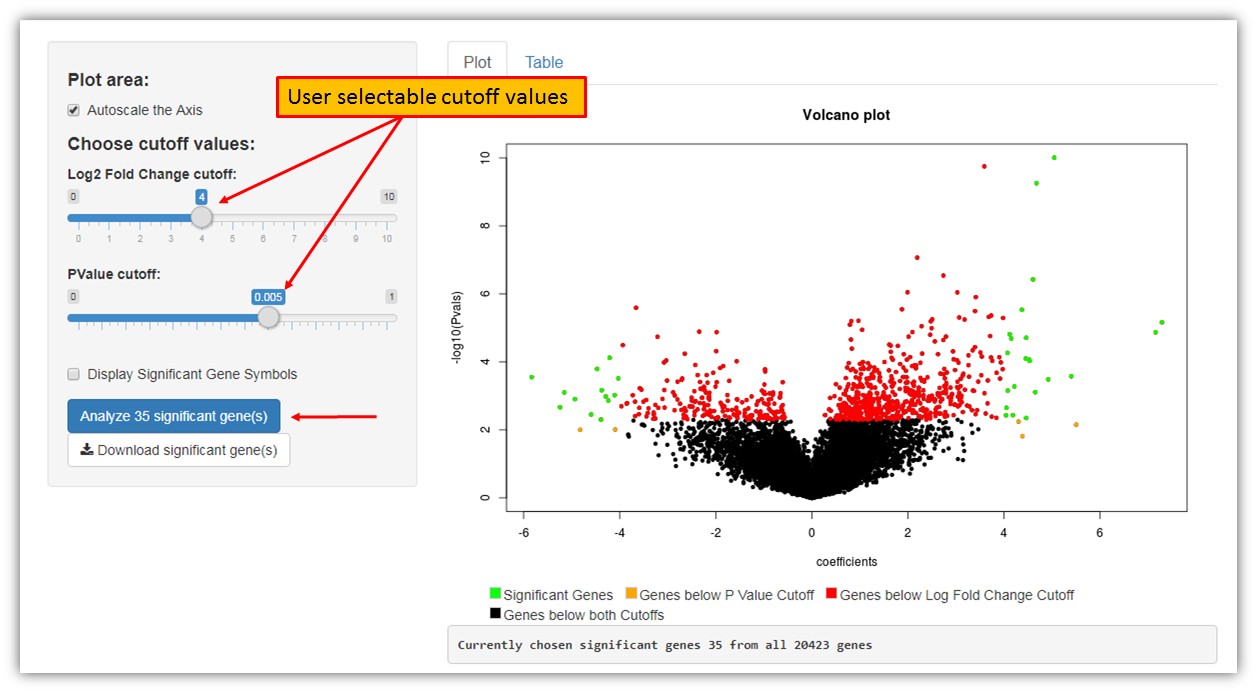The image size is (1257, 693).
Task: Click download icon on Download button
Action: 87,450
